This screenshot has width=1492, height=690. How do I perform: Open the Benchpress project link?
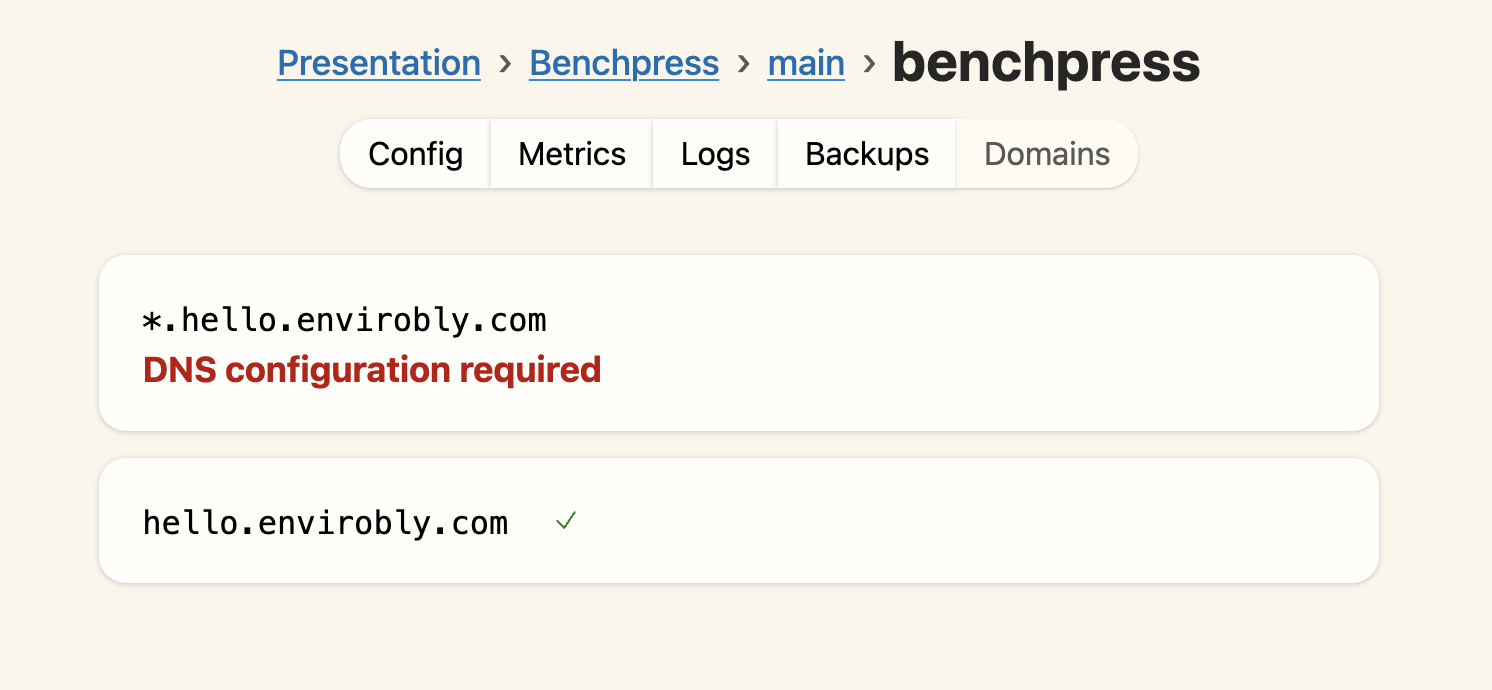coord(623,63)
